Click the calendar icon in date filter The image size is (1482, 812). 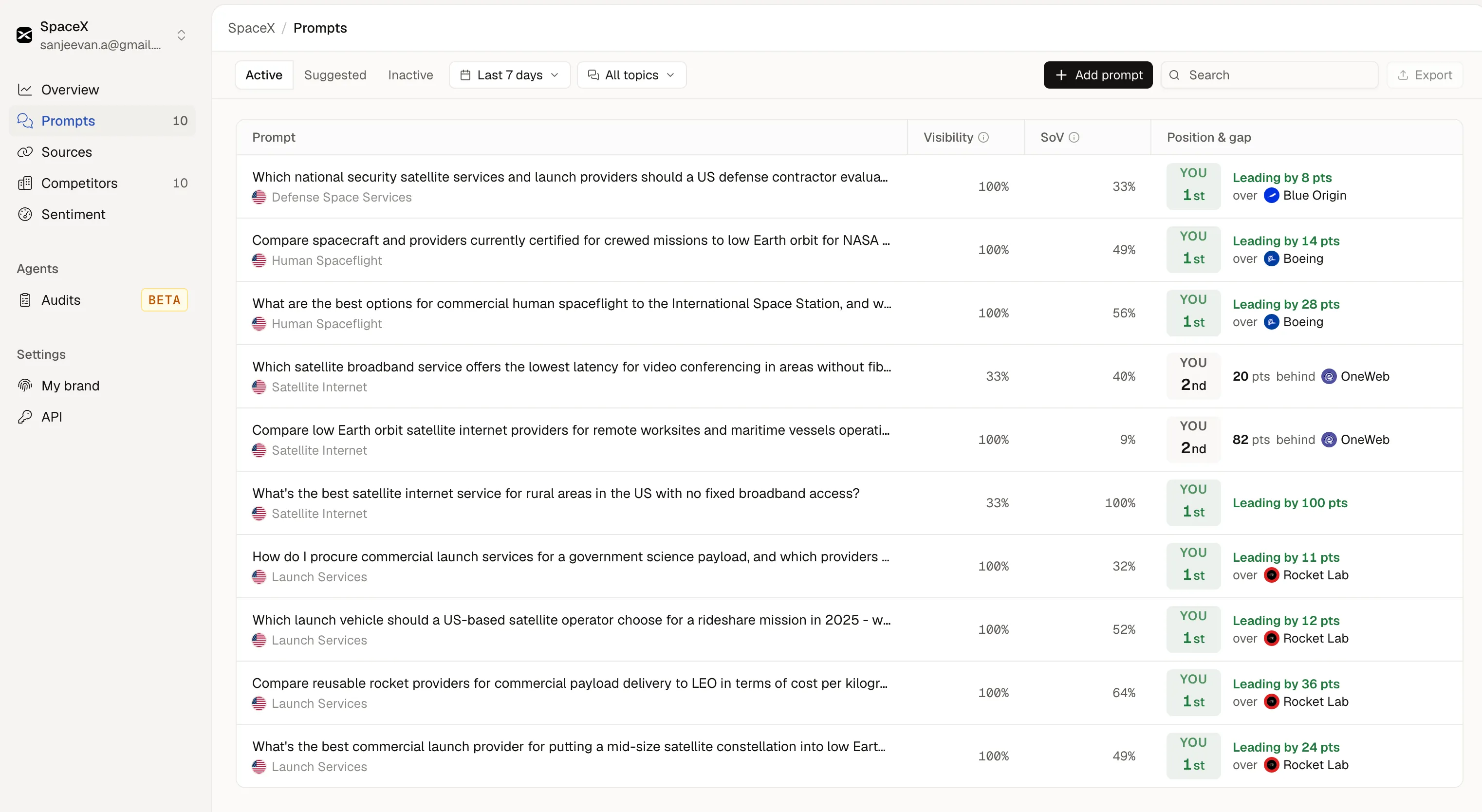pyautogui.click(x=465, y=75)
